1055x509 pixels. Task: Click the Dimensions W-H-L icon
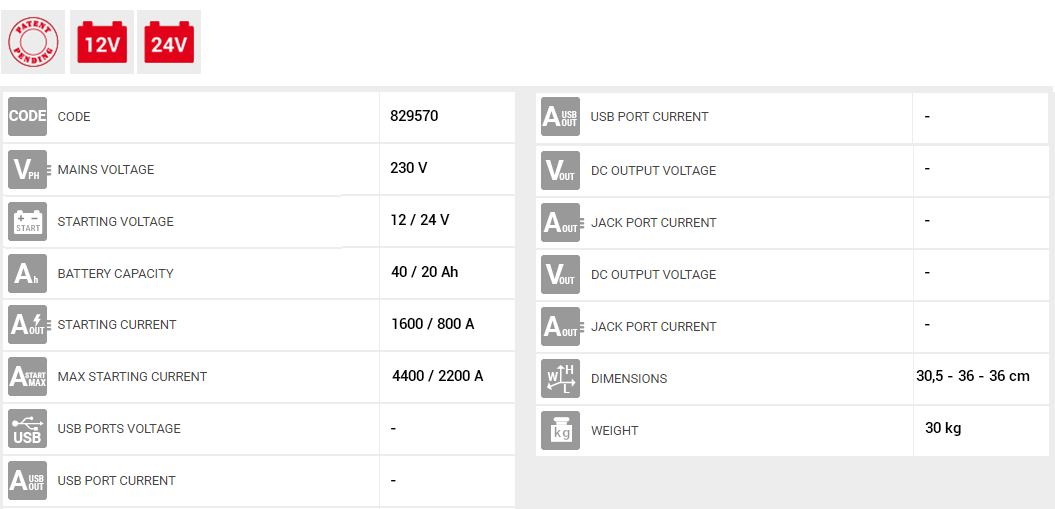[560, 378]
